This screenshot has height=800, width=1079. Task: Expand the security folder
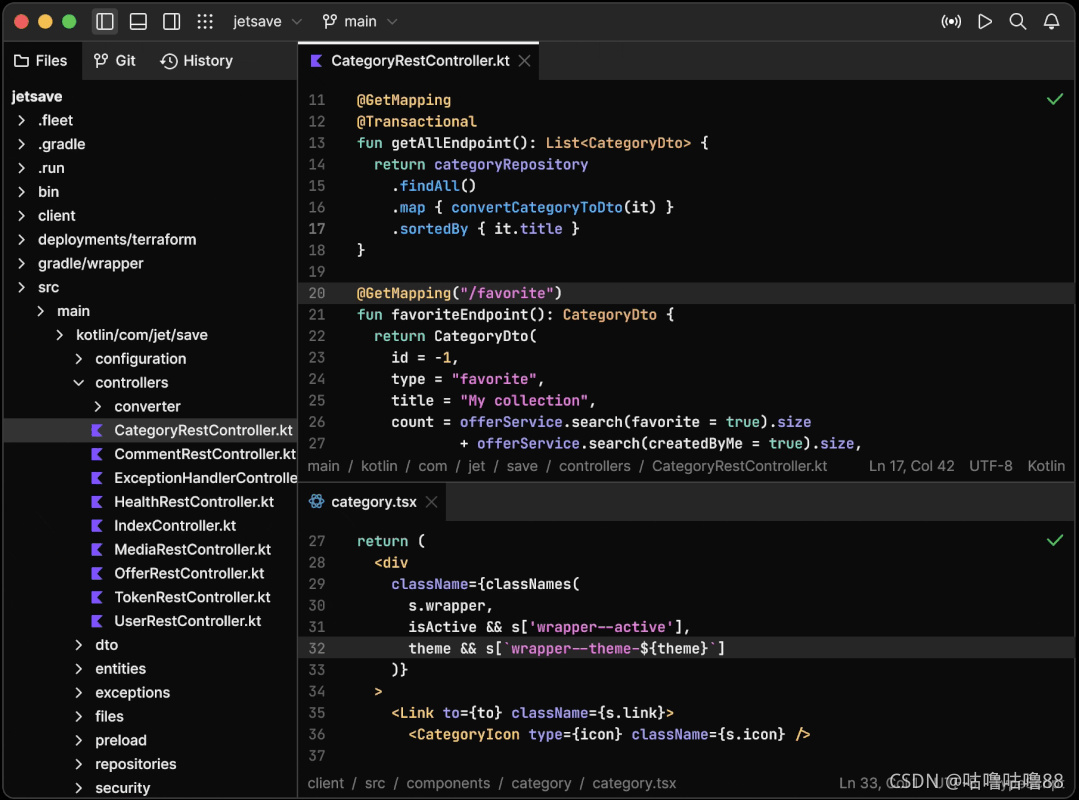[79, 788]
